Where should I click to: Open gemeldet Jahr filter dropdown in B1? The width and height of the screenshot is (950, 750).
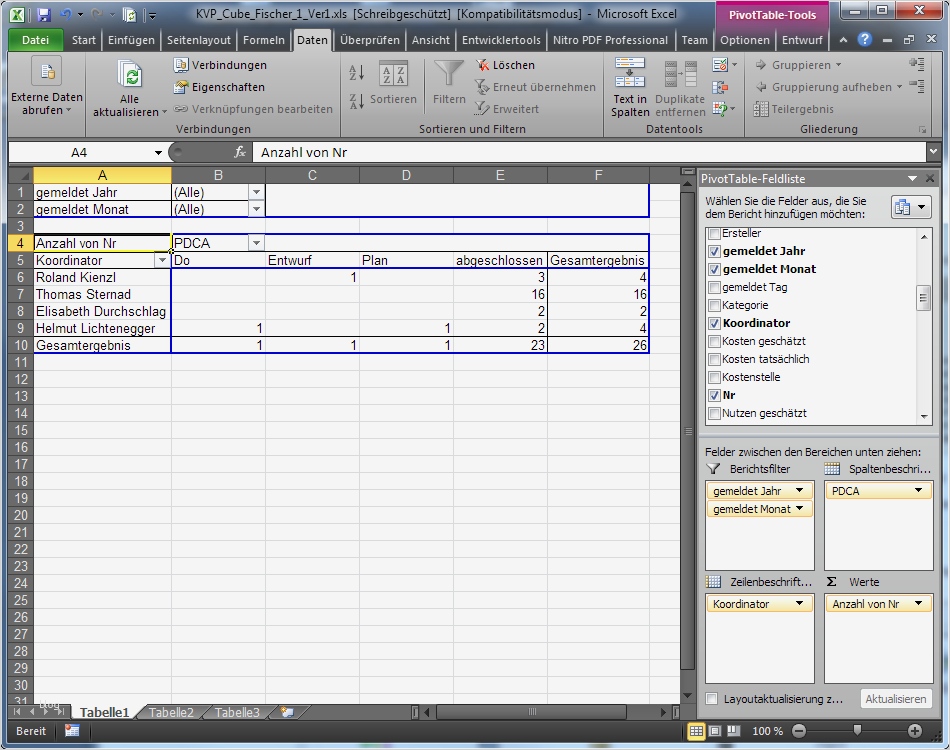tap(256, 193)
